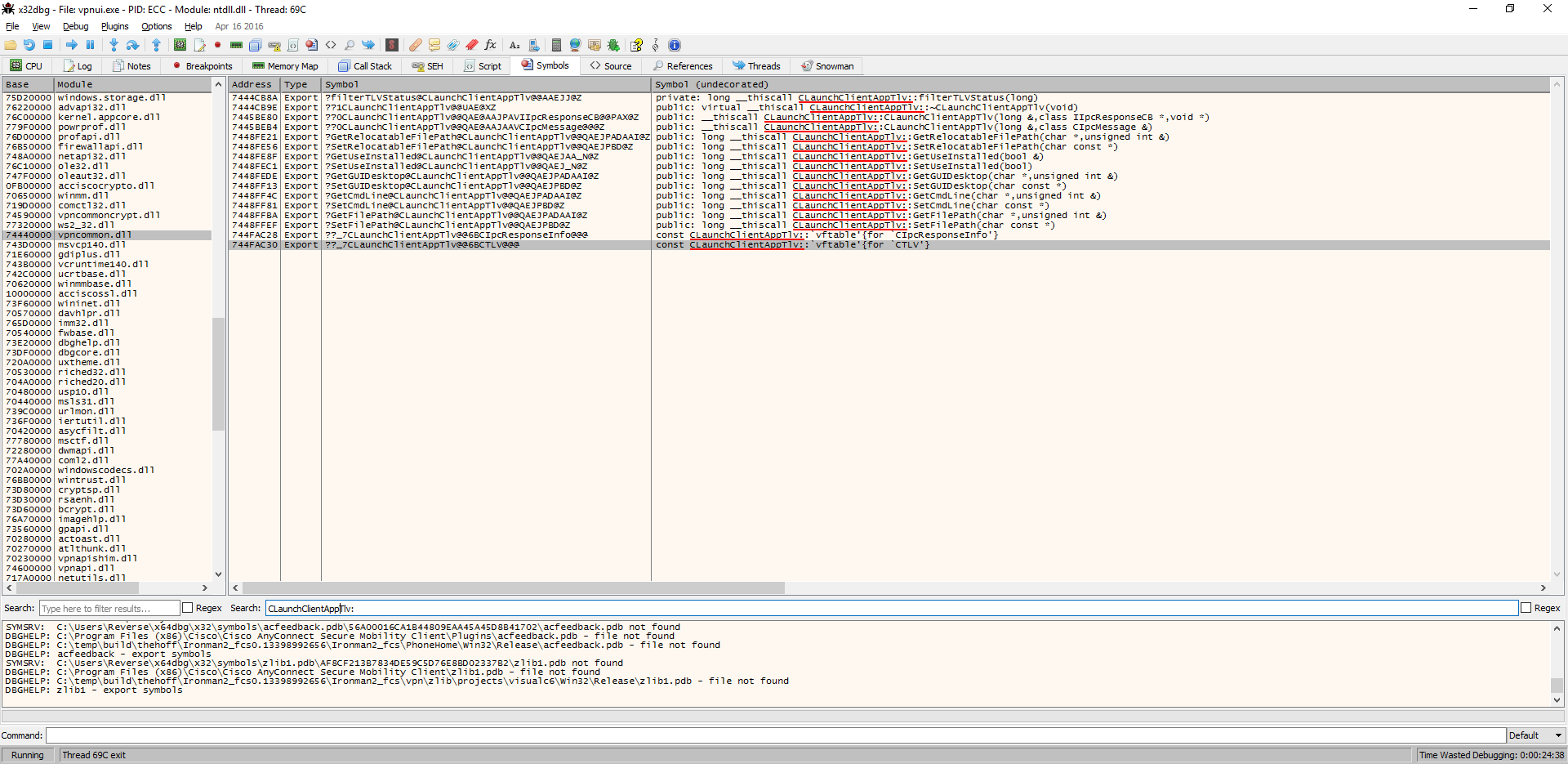Viewport: 1568px width, 764px height.
Task: Click module list scroll-down arrow
Action: point(218,574)
